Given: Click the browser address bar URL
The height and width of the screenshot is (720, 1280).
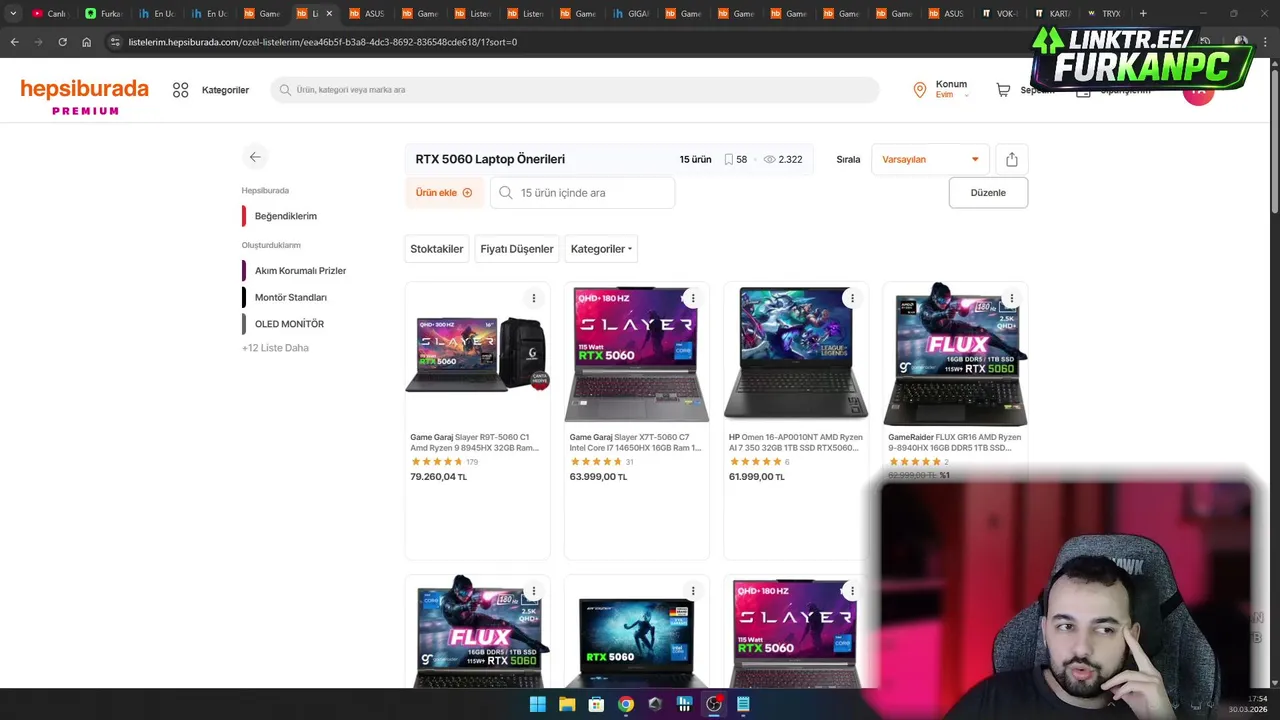Looking at the screenshot, I should 322,42.
